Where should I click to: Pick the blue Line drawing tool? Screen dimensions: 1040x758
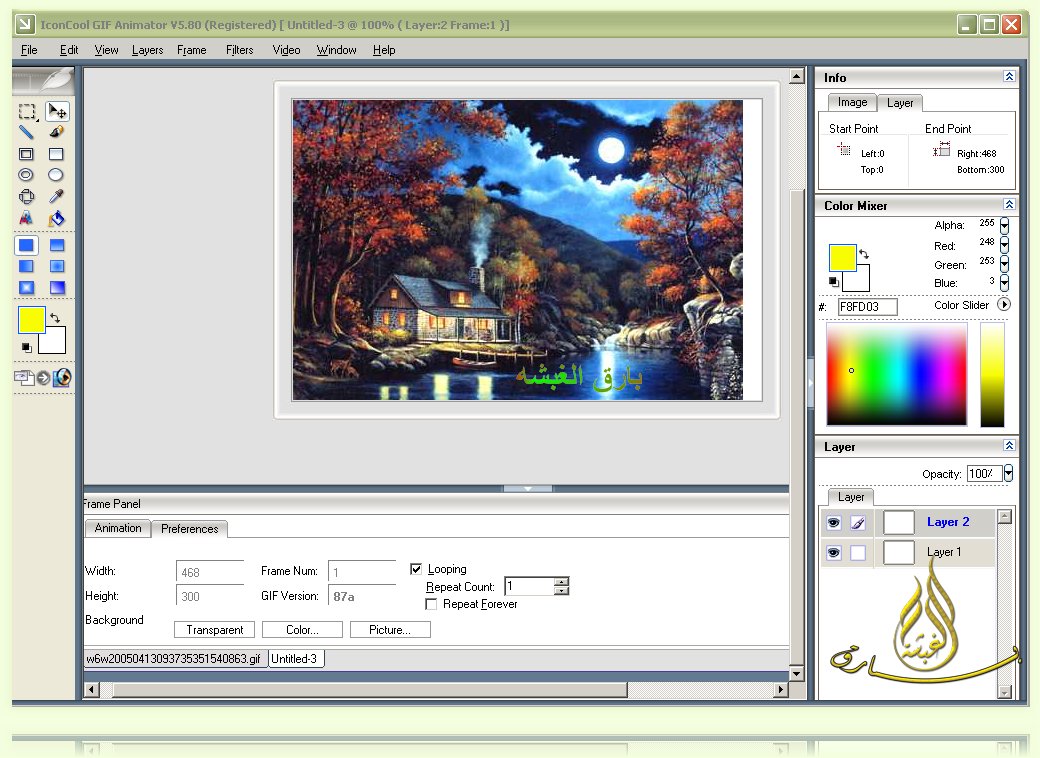coord(26,133)
